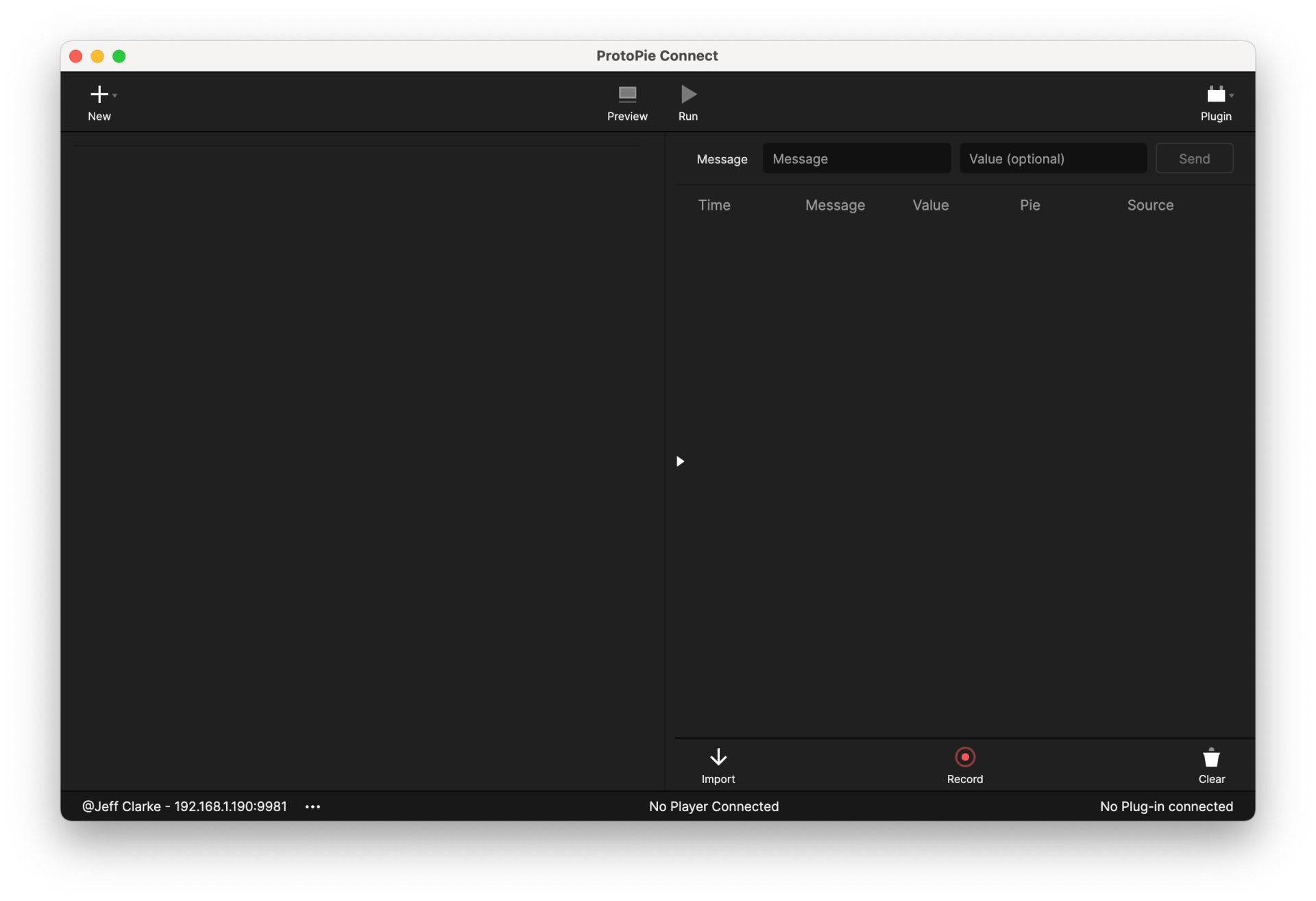Focus the Message input field
The image size is (1316, 901).
pos(857,158)
